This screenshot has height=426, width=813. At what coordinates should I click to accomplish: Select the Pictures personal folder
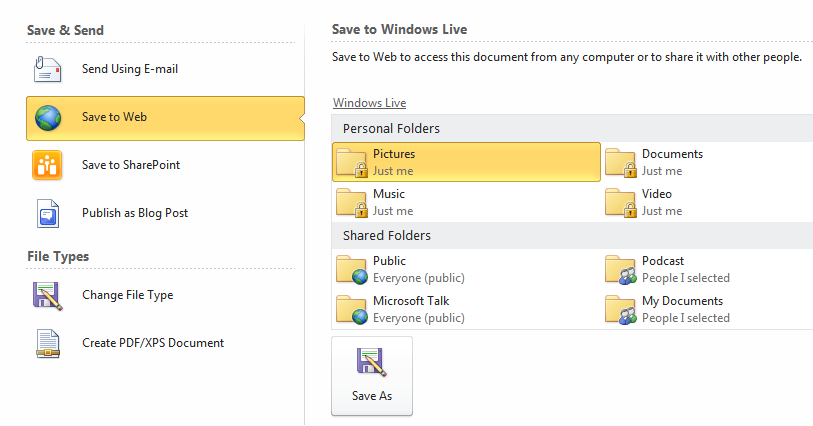pyautogui.click(x=466, y=162)
